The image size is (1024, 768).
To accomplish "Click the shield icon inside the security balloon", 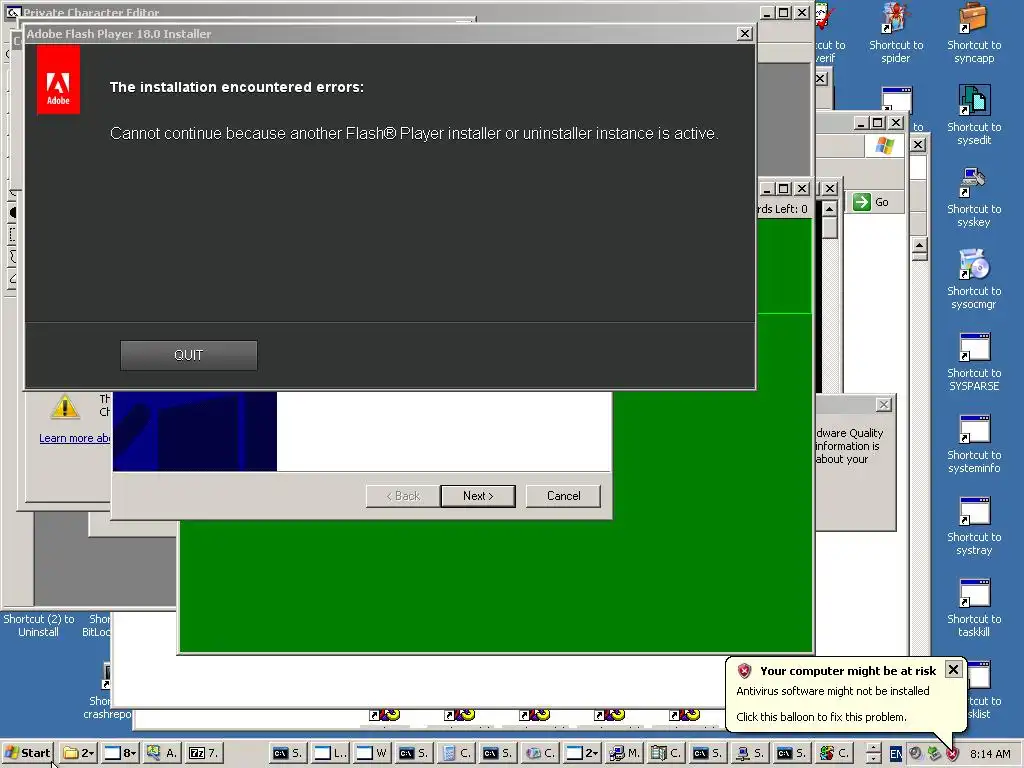I will click(744, 671).
